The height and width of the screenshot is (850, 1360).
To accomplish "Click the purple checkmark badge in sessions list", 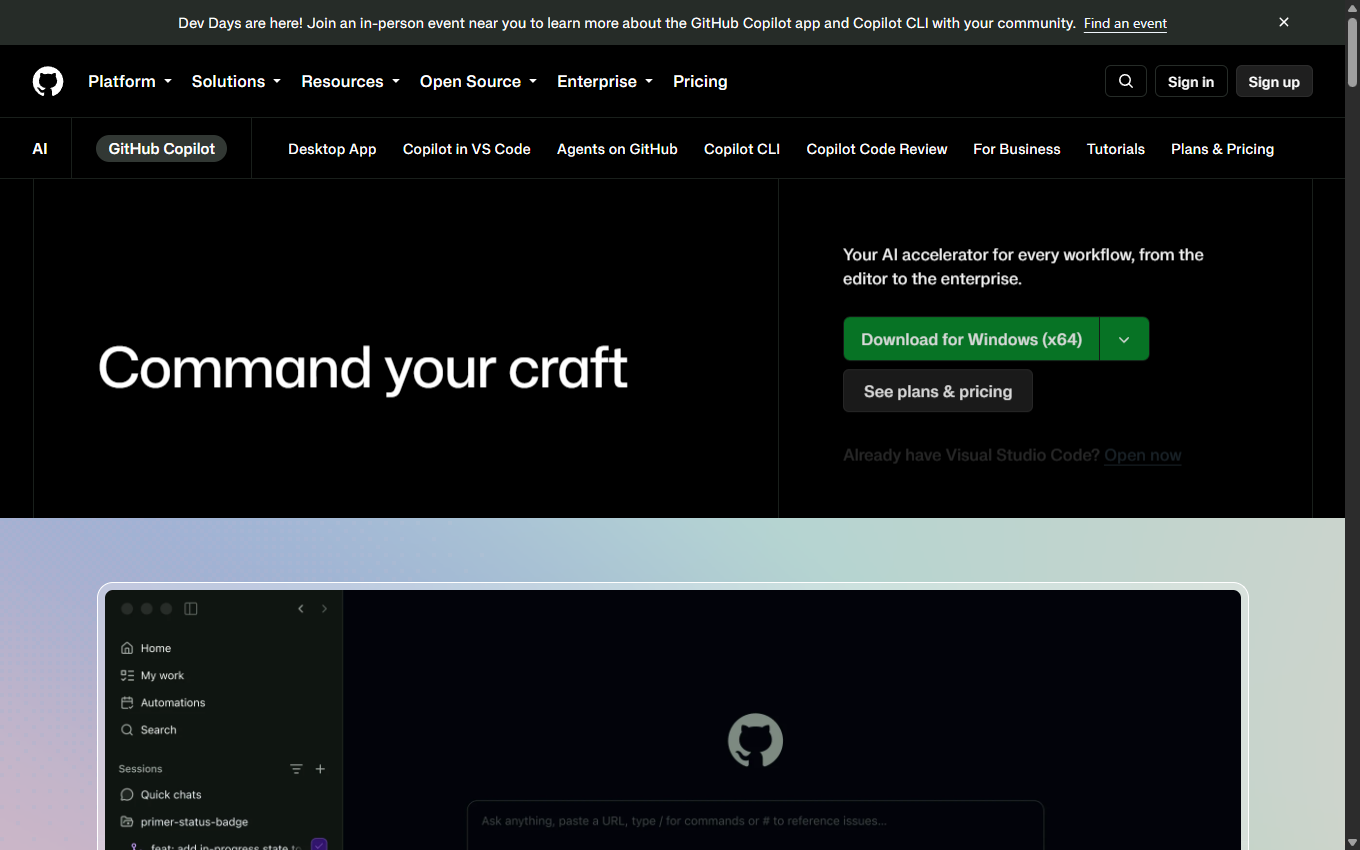I will tap(319, 845).
